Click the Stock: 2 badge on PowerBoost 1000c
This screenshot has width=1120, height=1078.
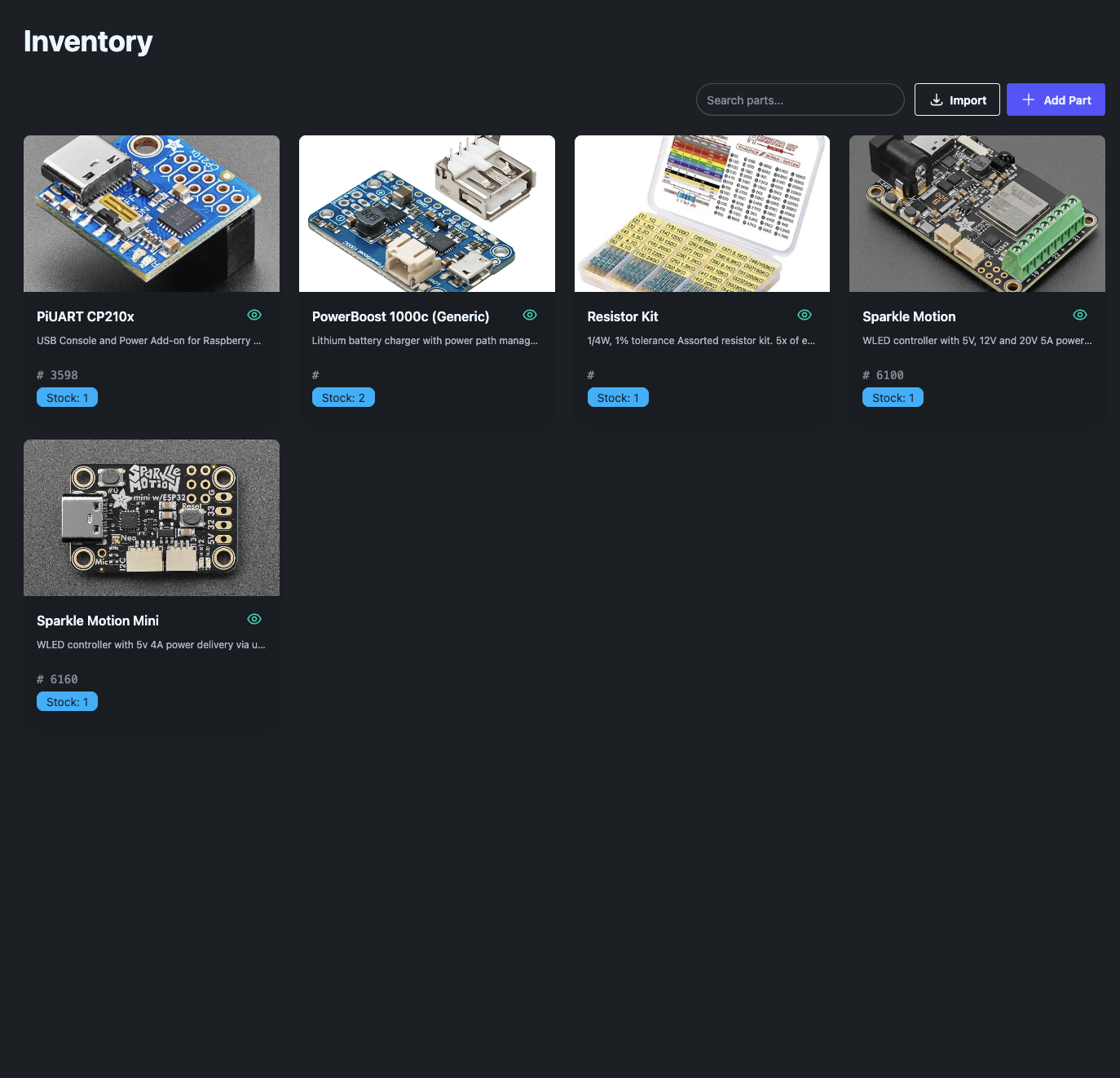[343, 397]
